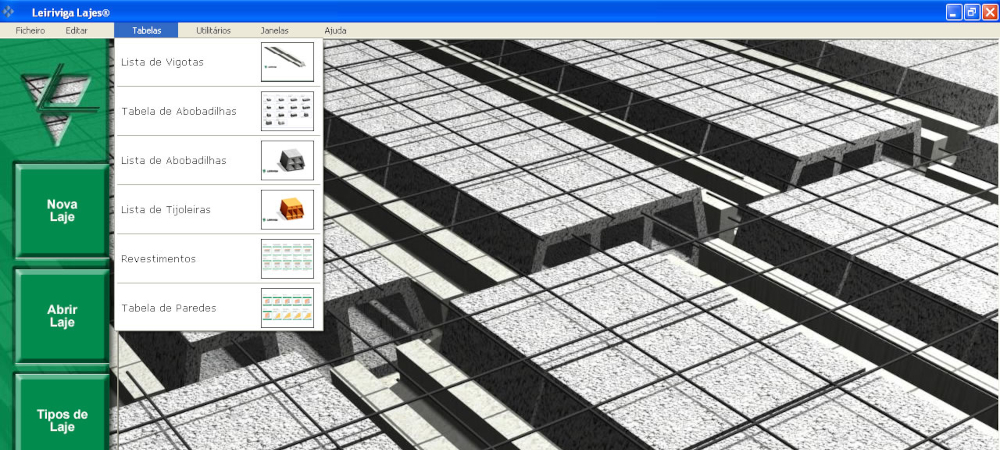Click the Tabela de Abobadilhas grid thumbnail

[x=287, y=111]
